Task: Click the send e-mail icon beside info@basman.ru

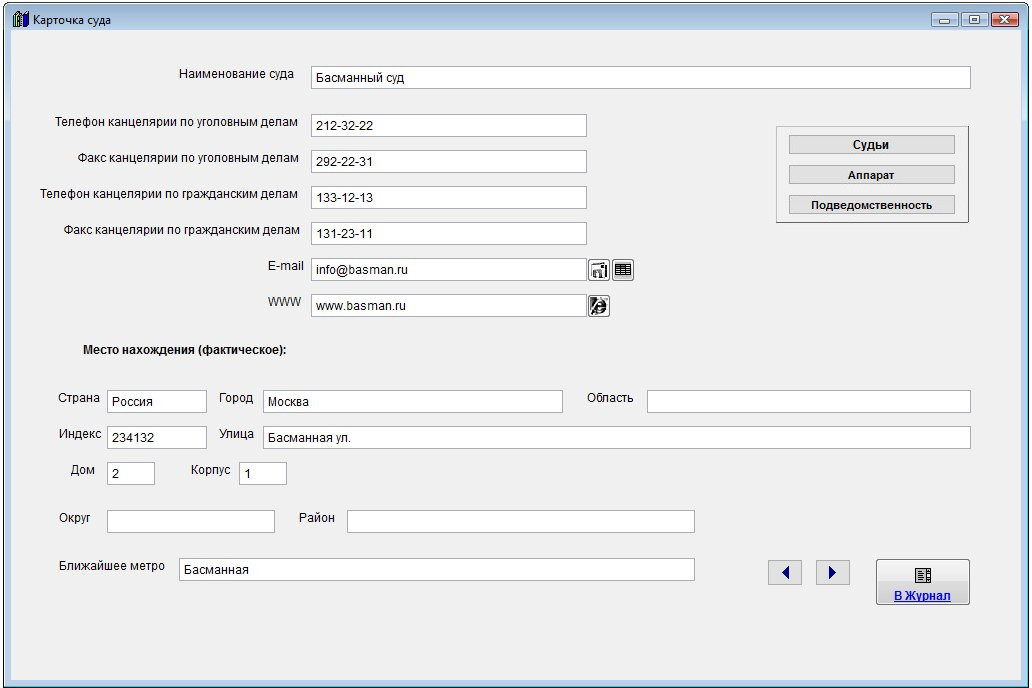Action: tap(598, 270)
